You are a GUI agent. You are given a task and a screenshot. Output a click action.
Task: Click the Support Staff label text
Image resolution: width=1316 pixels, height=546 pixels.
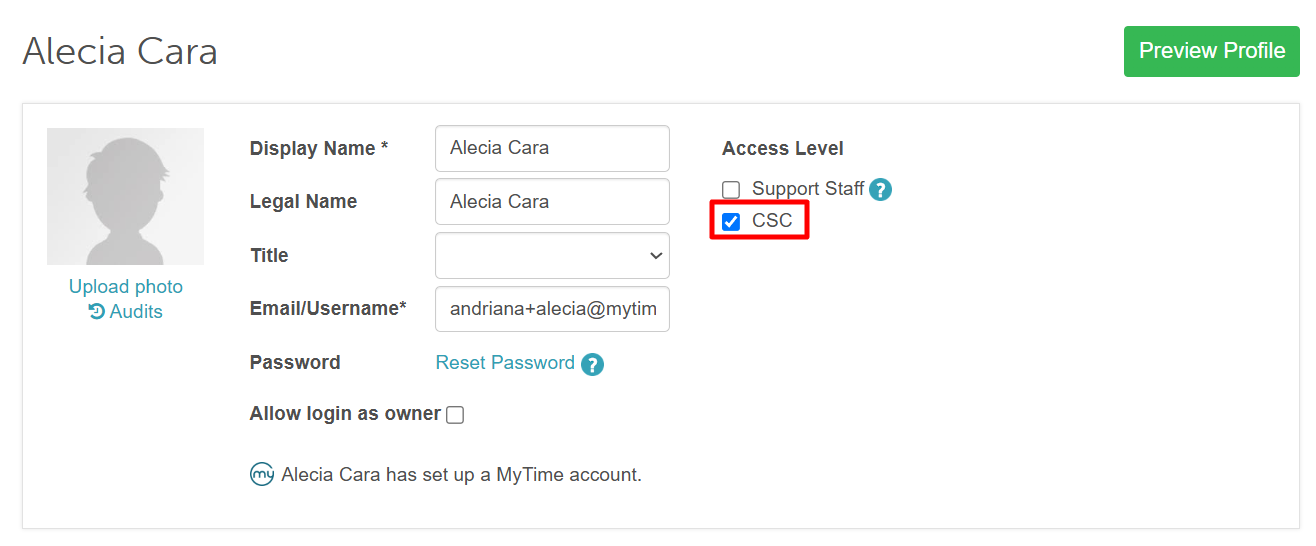(x=808, y=188)
